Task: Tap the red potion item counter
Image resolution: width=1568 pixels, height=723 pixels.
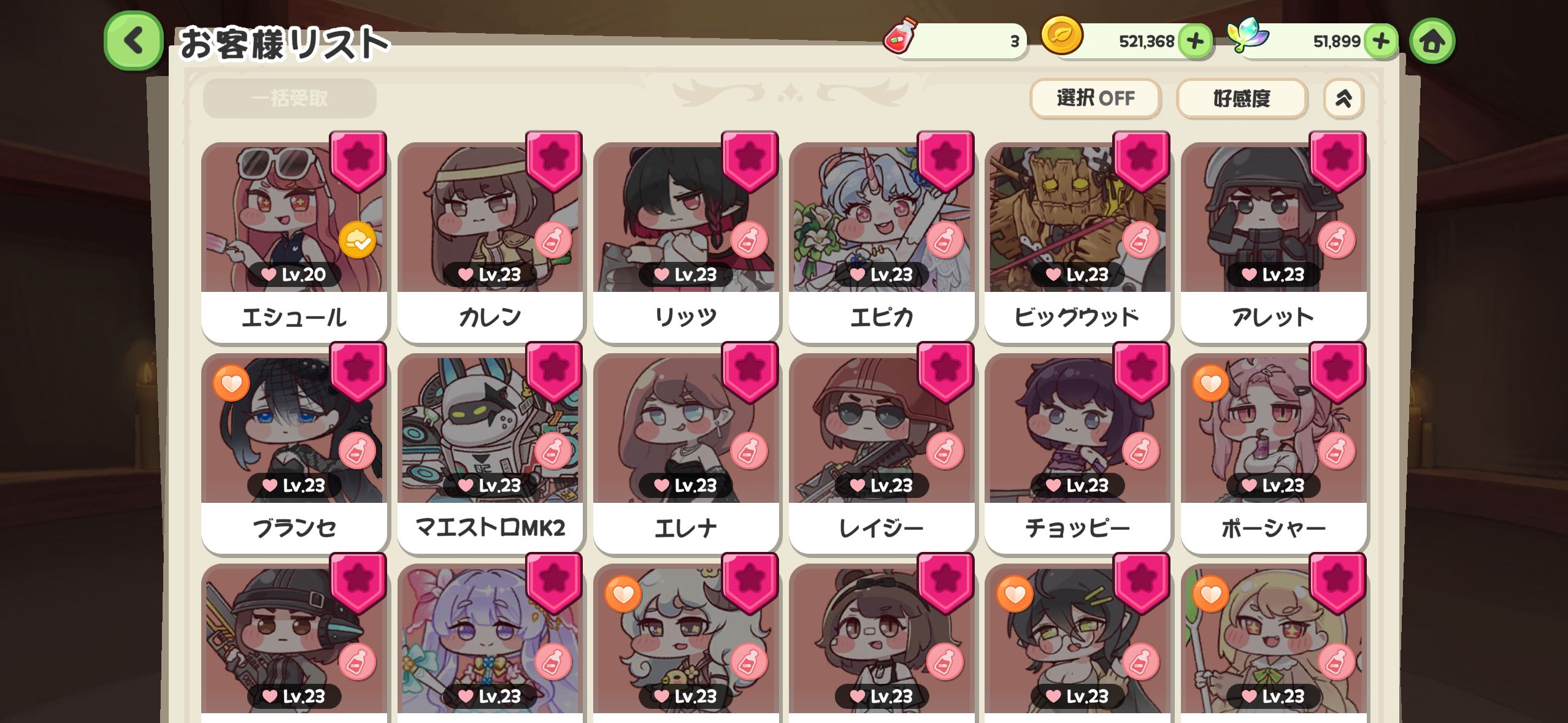Action: (955, 40)
